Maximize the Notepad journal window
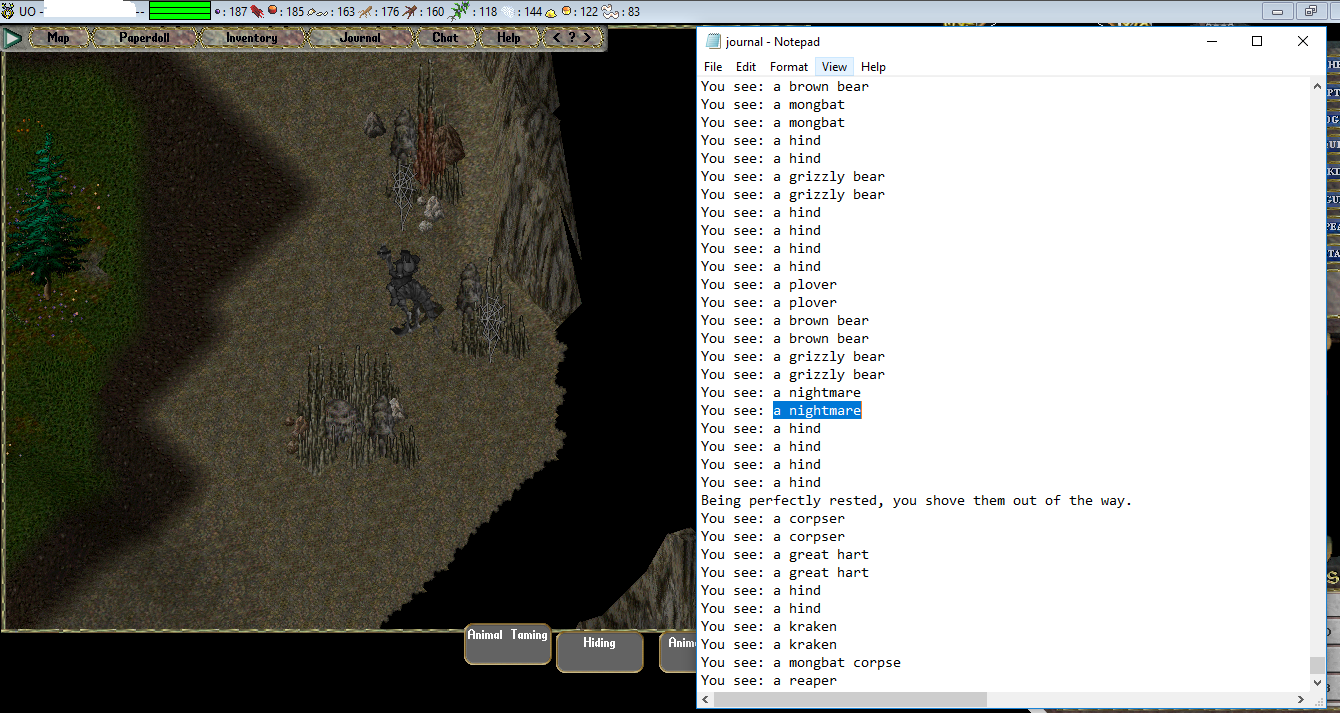1340x713 pixels. (x=1257, y=41)
